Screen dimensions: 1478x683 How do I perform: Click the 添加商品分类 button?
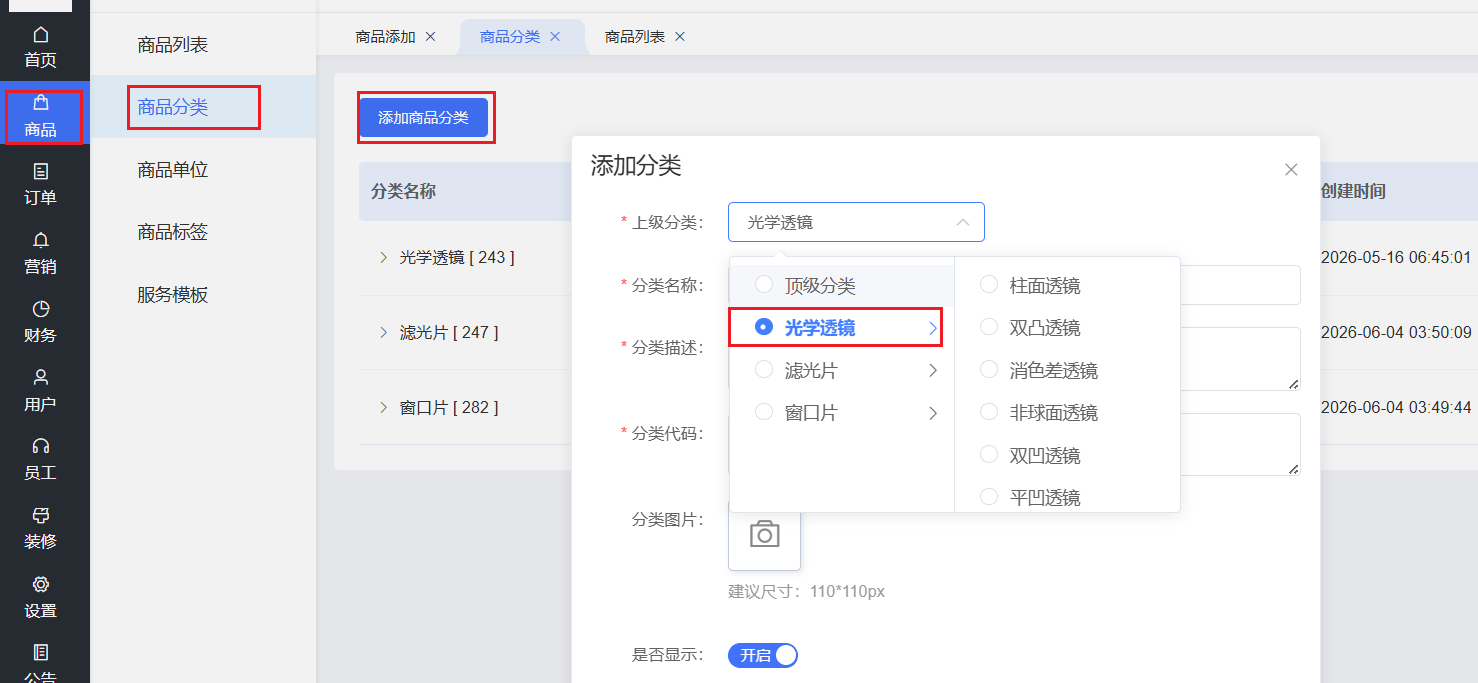point(423,117)
